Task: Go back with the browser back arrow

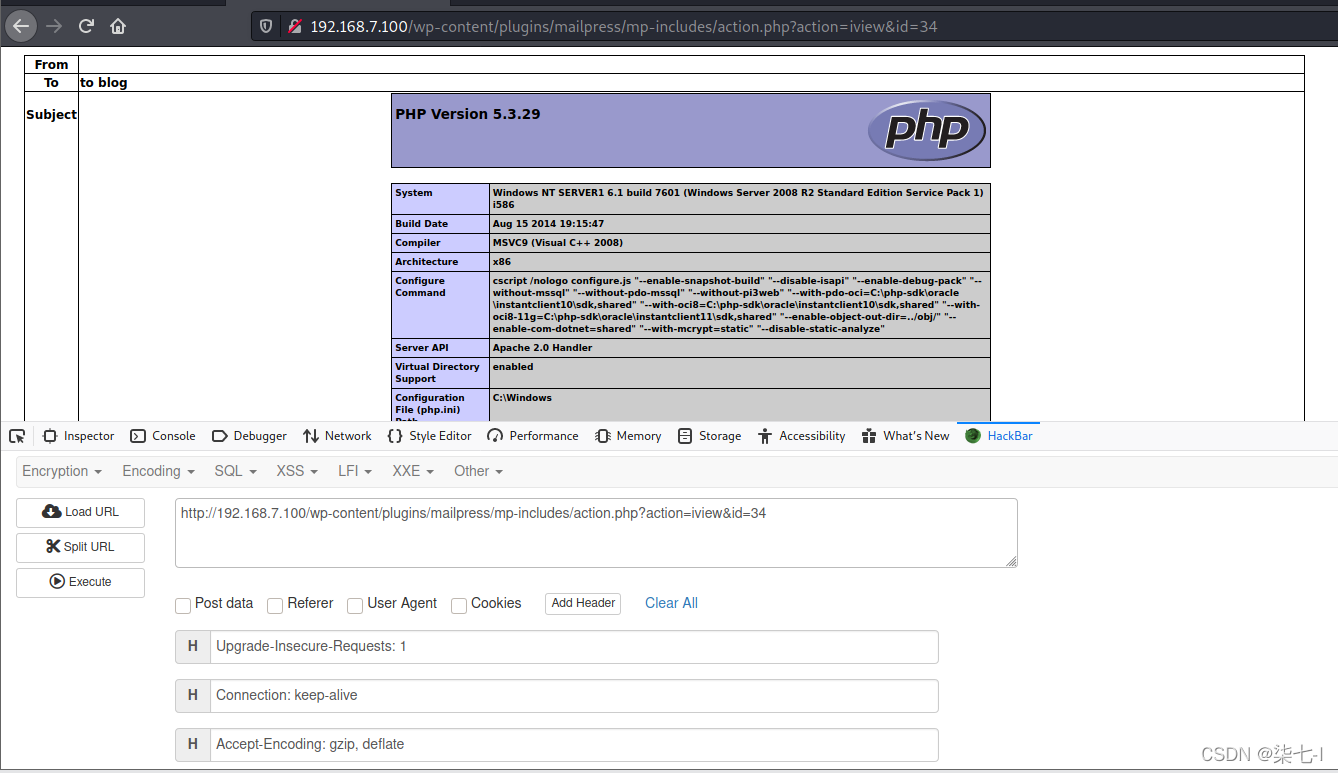Action: click(x=22, y=26)
